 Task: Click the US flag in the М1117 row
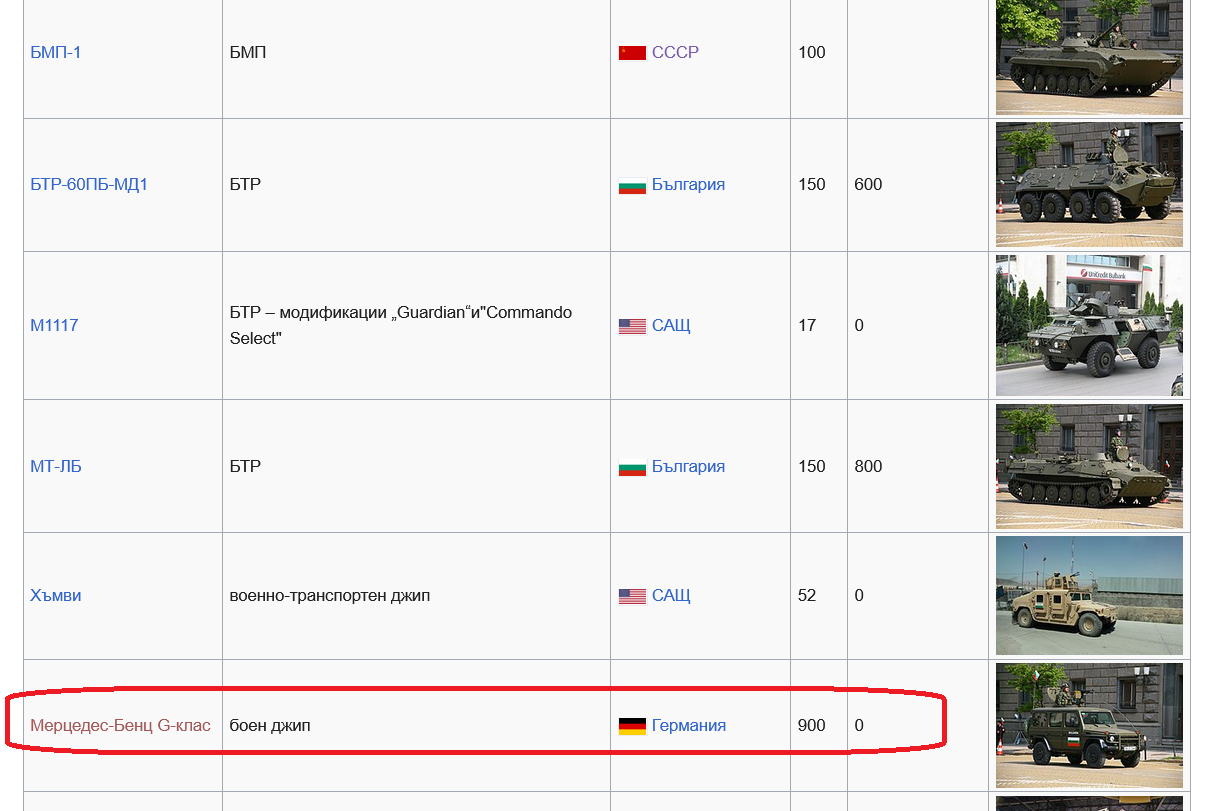(632, 326)
